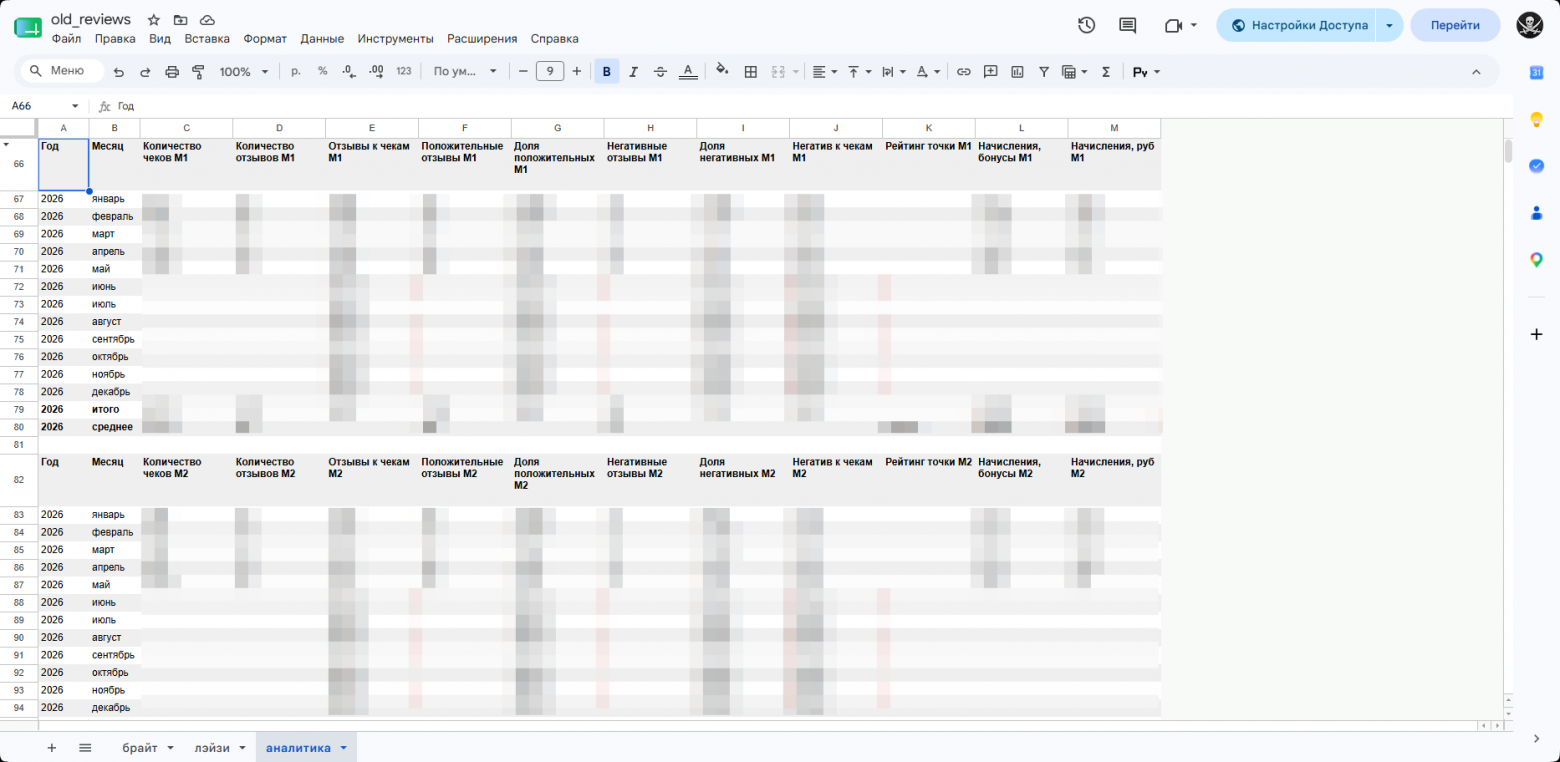The height and width of the screenshot is (762, 1560).
Task: Click the Перейти button
Action: (x=1455, y=25)
